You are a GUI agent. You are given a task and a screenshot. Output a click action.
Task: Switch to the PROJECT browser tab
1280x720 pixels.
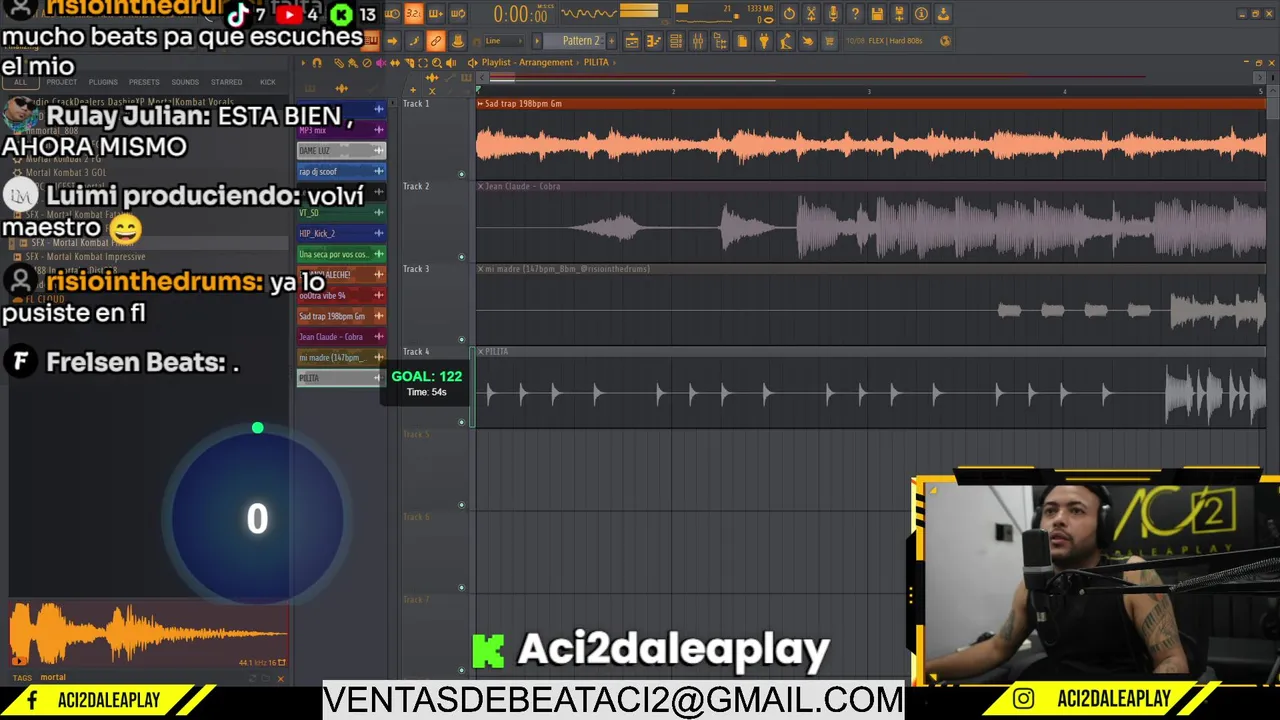point(61,82)
